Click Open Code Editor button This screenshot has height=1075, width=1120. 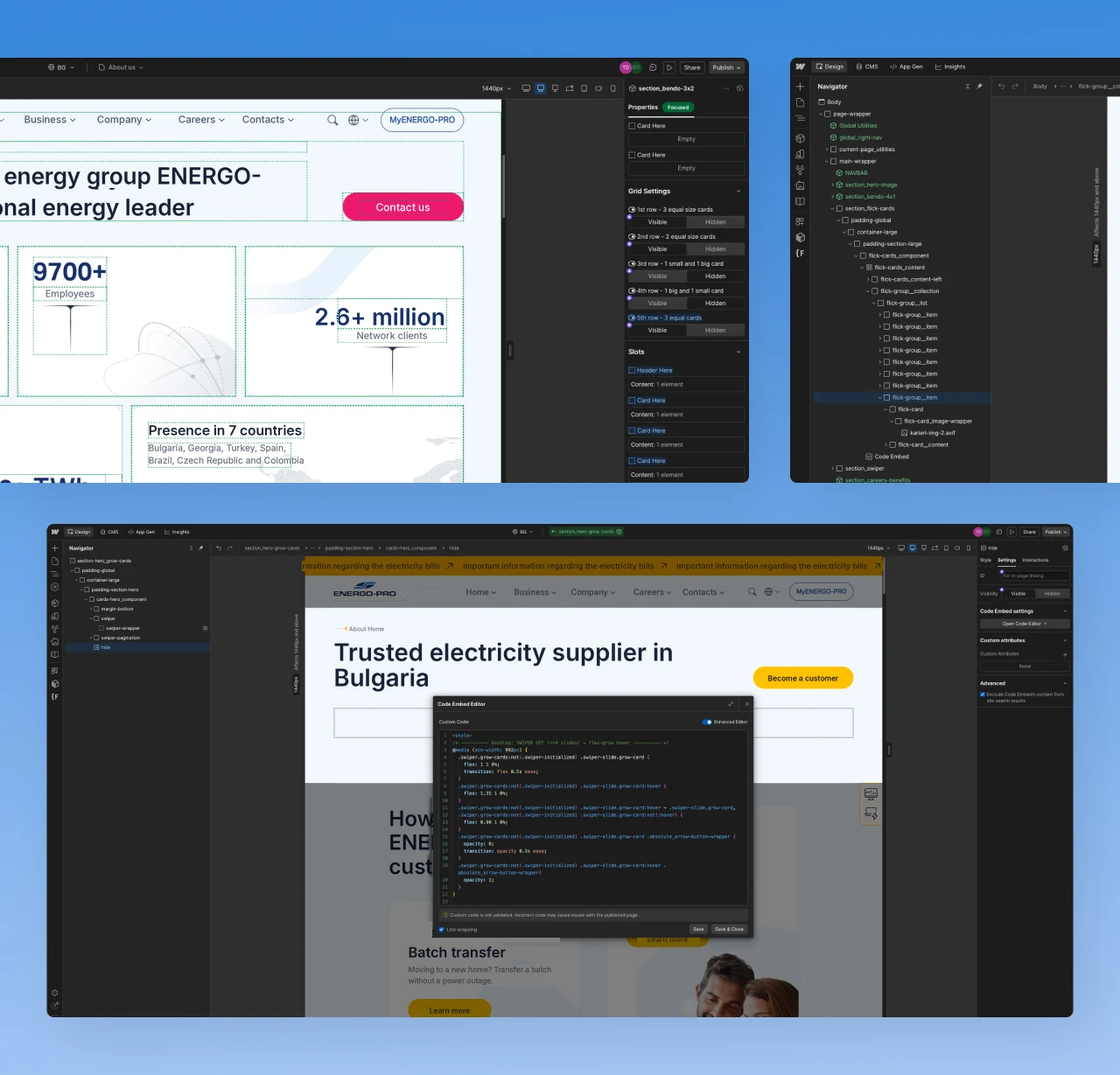pos(1024,625)
